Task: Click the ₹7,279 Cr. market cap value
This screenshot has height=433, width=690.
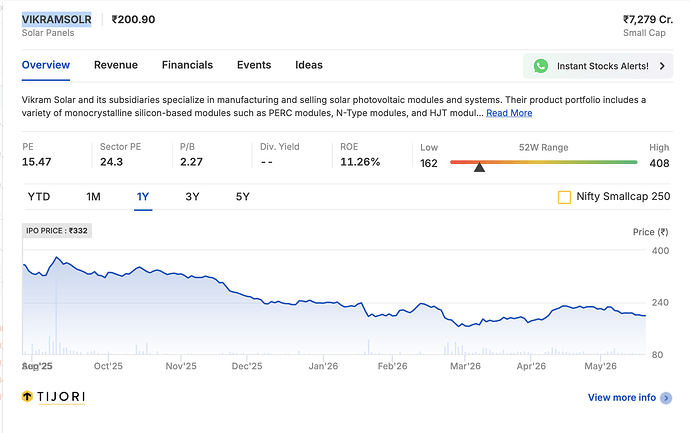Action: click(648, 19)
